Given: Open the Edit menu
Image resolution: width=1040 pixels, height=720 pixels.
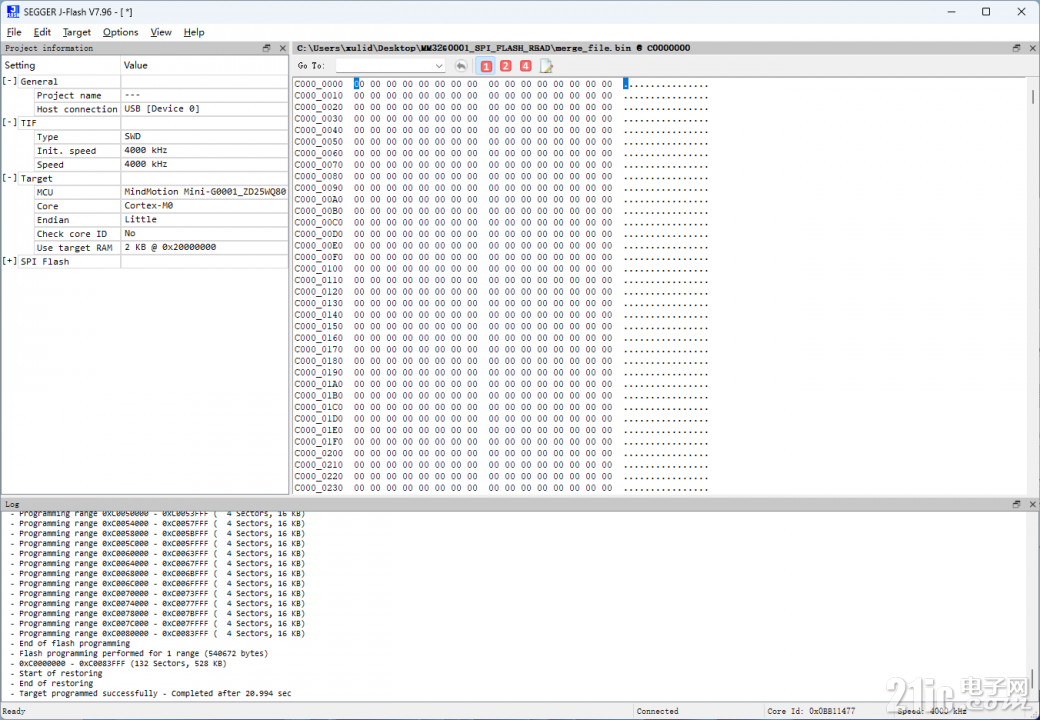Looking at the screenshot, I should click(x=42, y=32).
